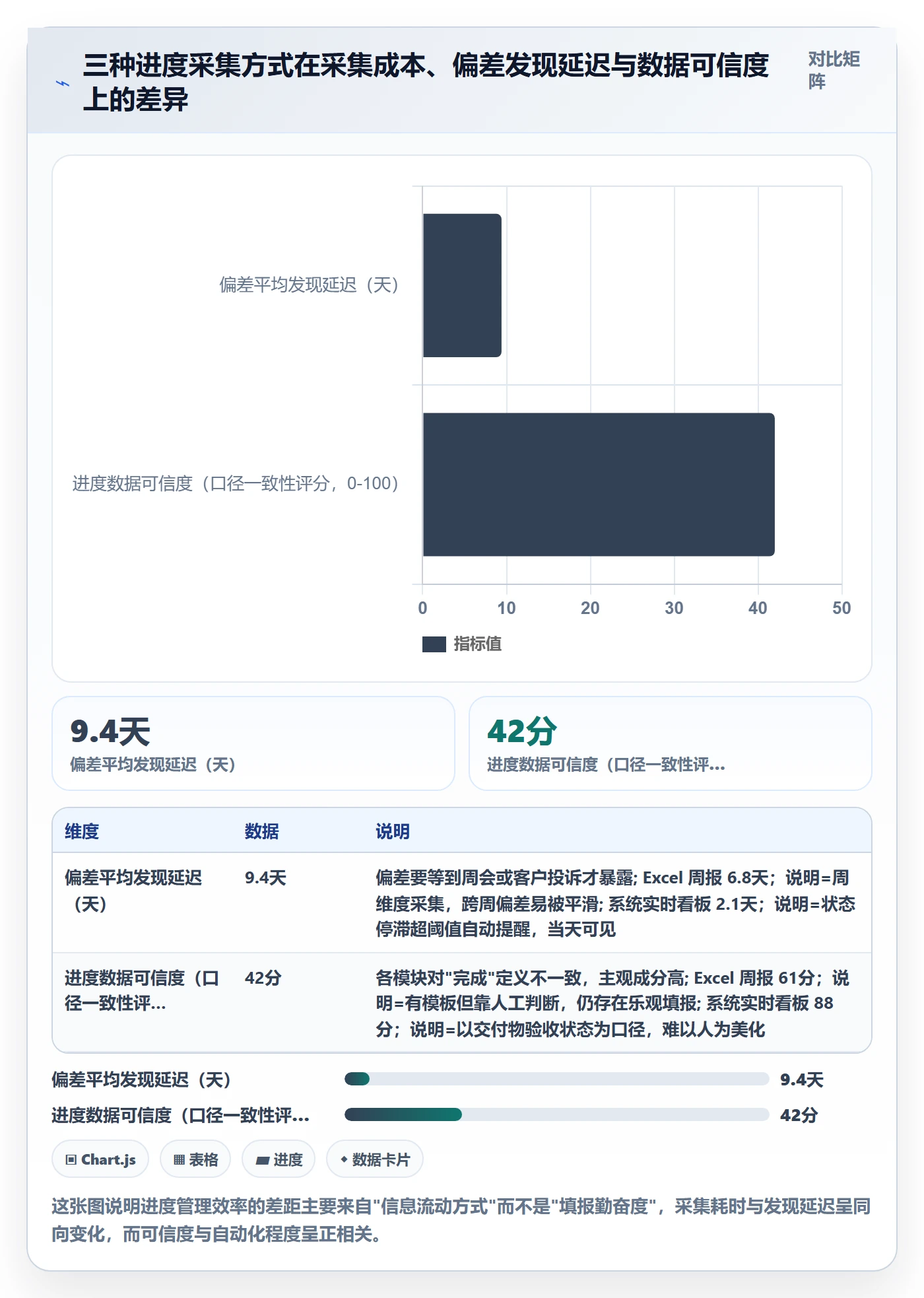Screen dimensions: 924x1298
Task: Click the main title 三种进度采集方式
Action: tap(426, 83)
